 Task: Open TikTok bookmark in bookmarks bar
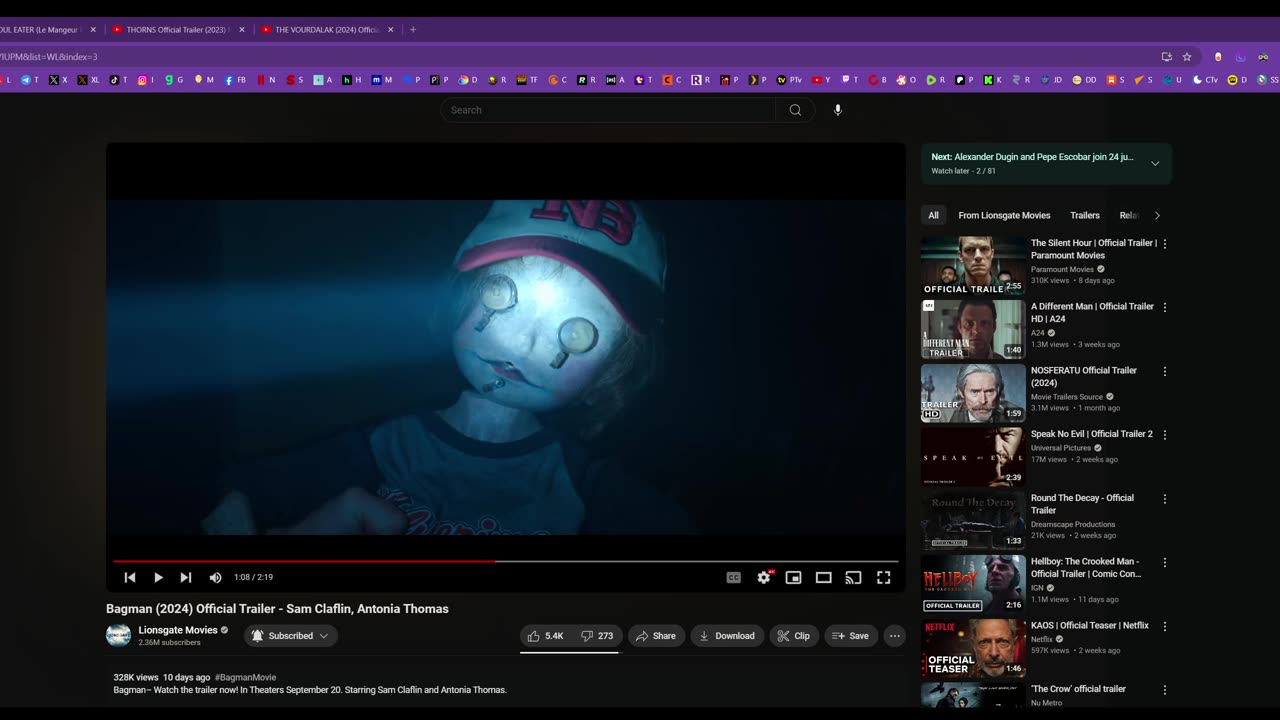[118, 80]
